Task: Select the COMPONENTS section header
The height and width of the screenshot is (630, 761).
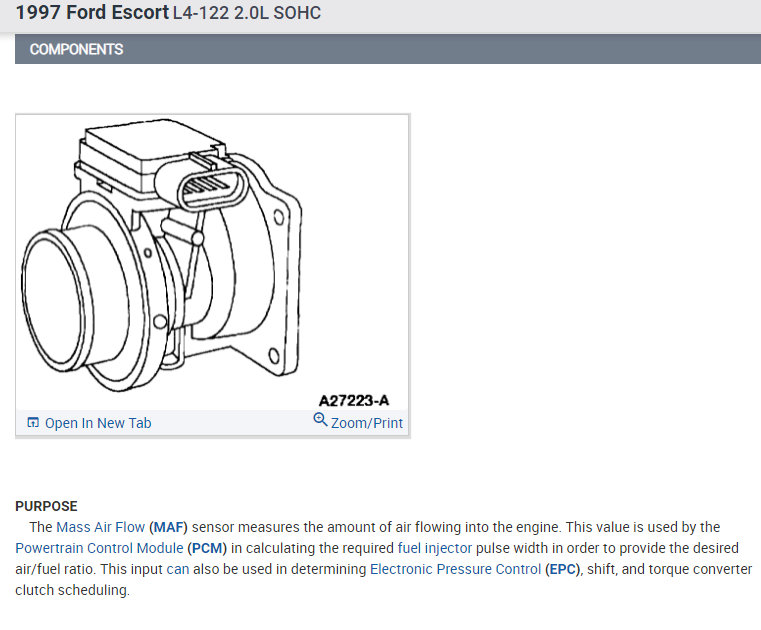Action: 388,49
